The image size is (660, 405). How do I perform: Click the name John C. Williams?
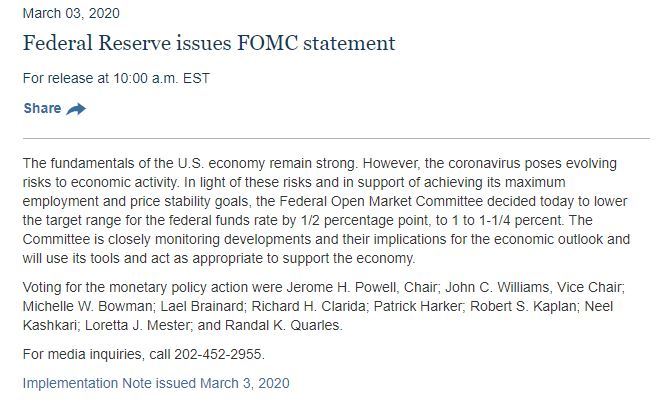click(497, 287)
